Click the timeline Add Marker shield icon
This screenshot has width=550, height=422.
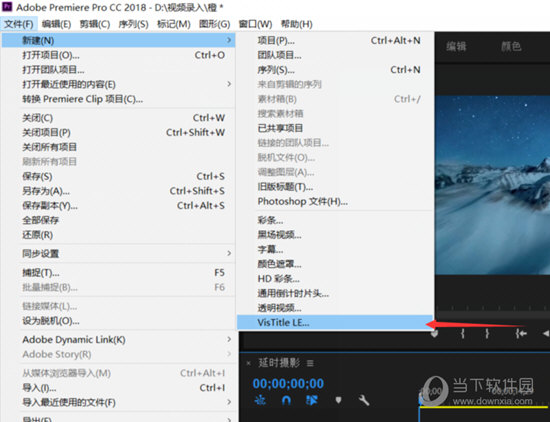point(338,400)
